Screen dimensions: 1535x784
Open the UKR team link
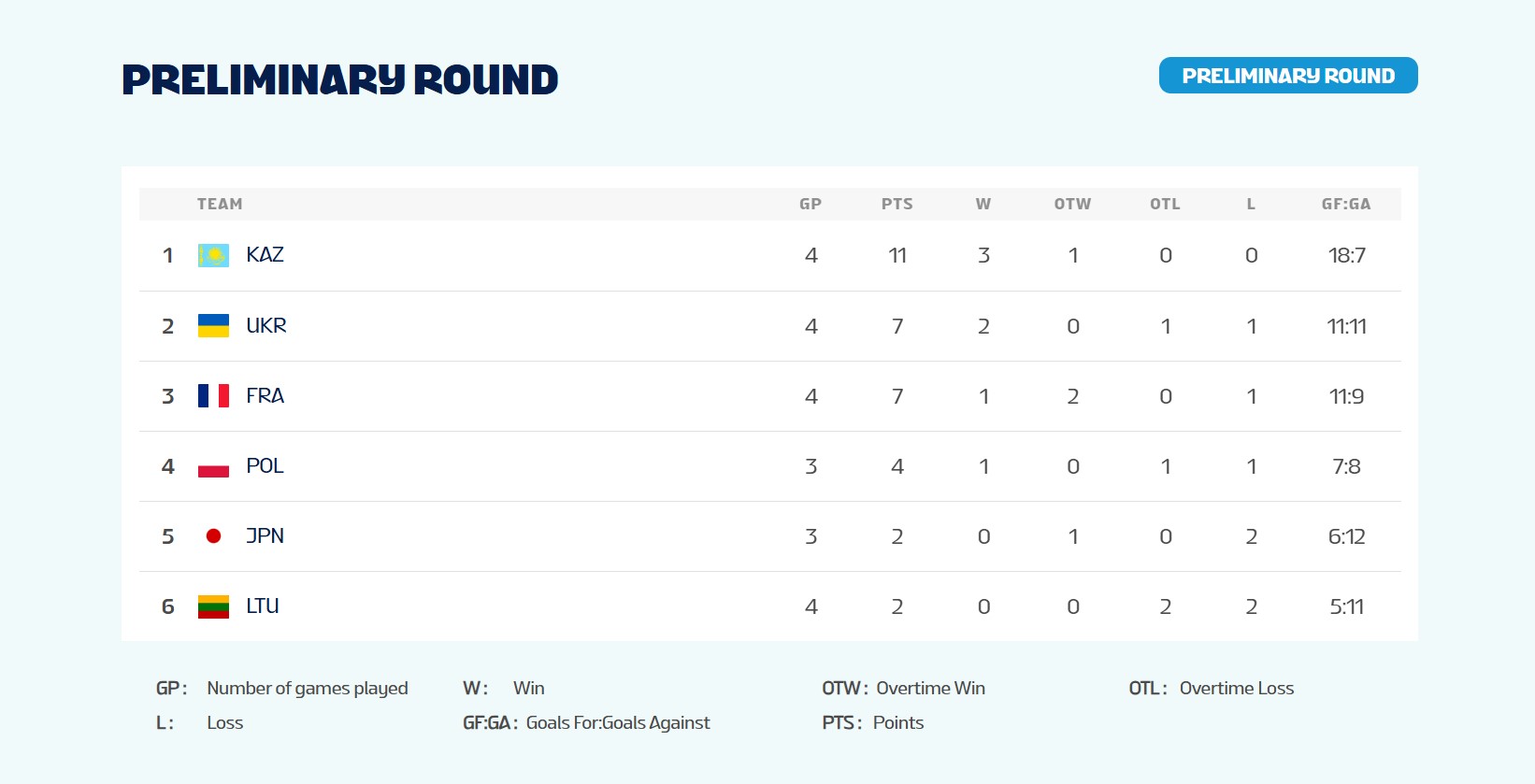tap(266, 325)
